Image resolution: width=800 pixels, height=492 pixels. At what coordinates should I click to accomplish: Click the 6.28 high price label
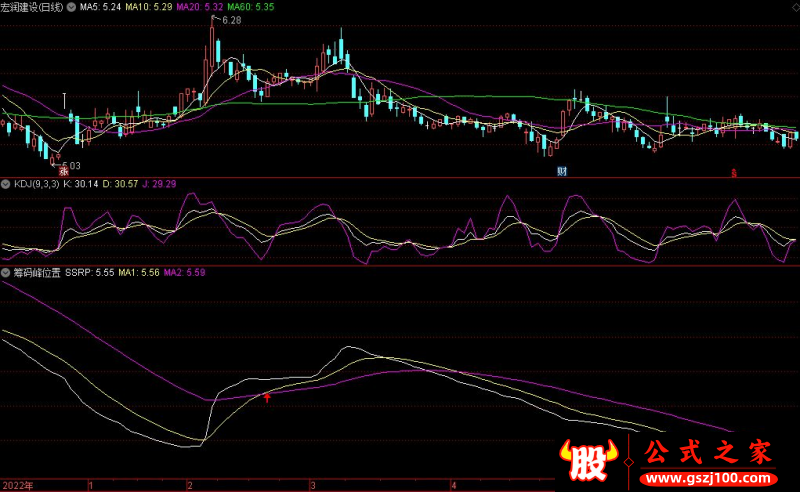point(232,20)
